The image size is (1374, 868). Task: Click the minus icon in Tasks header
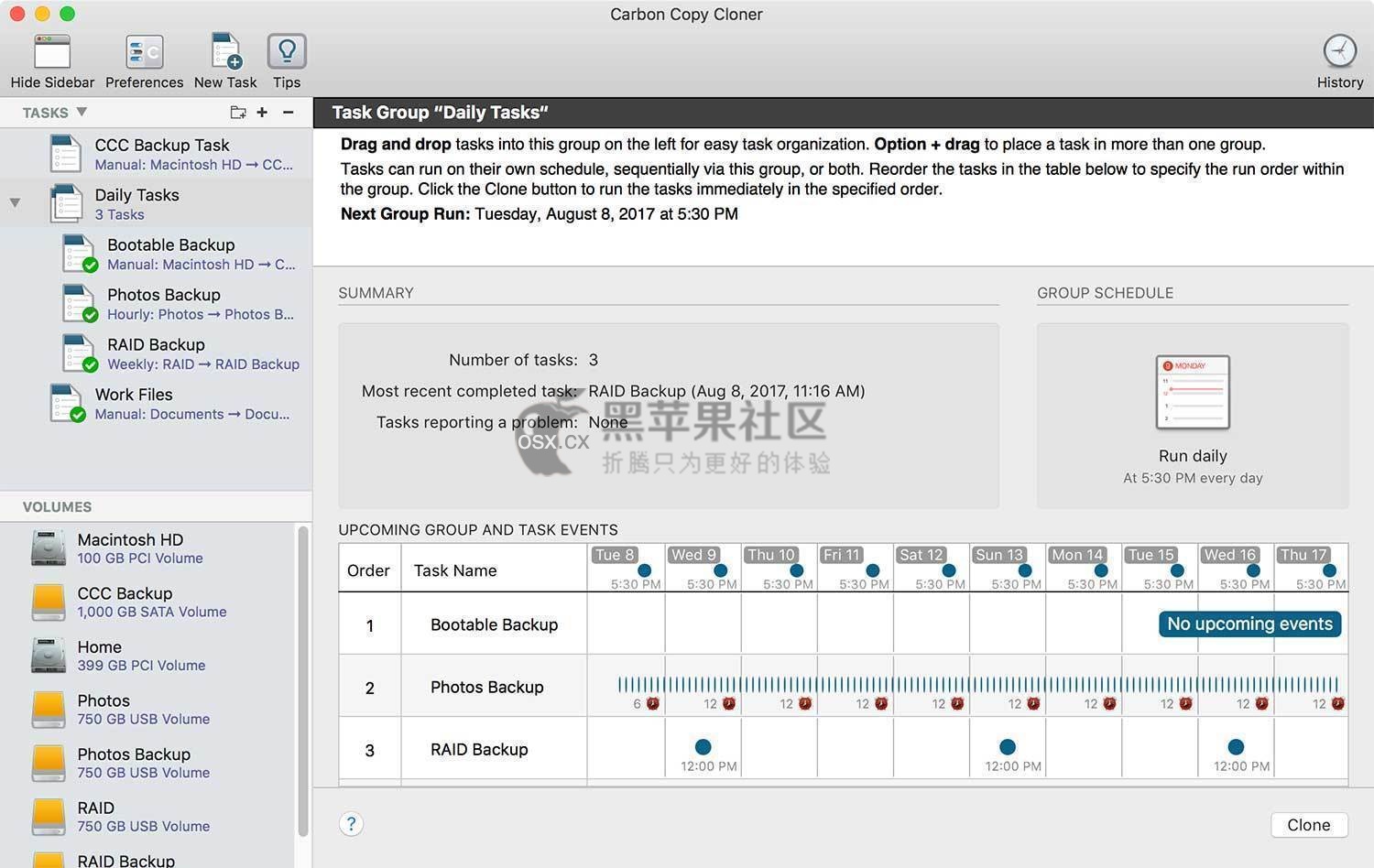pos(288,112)
